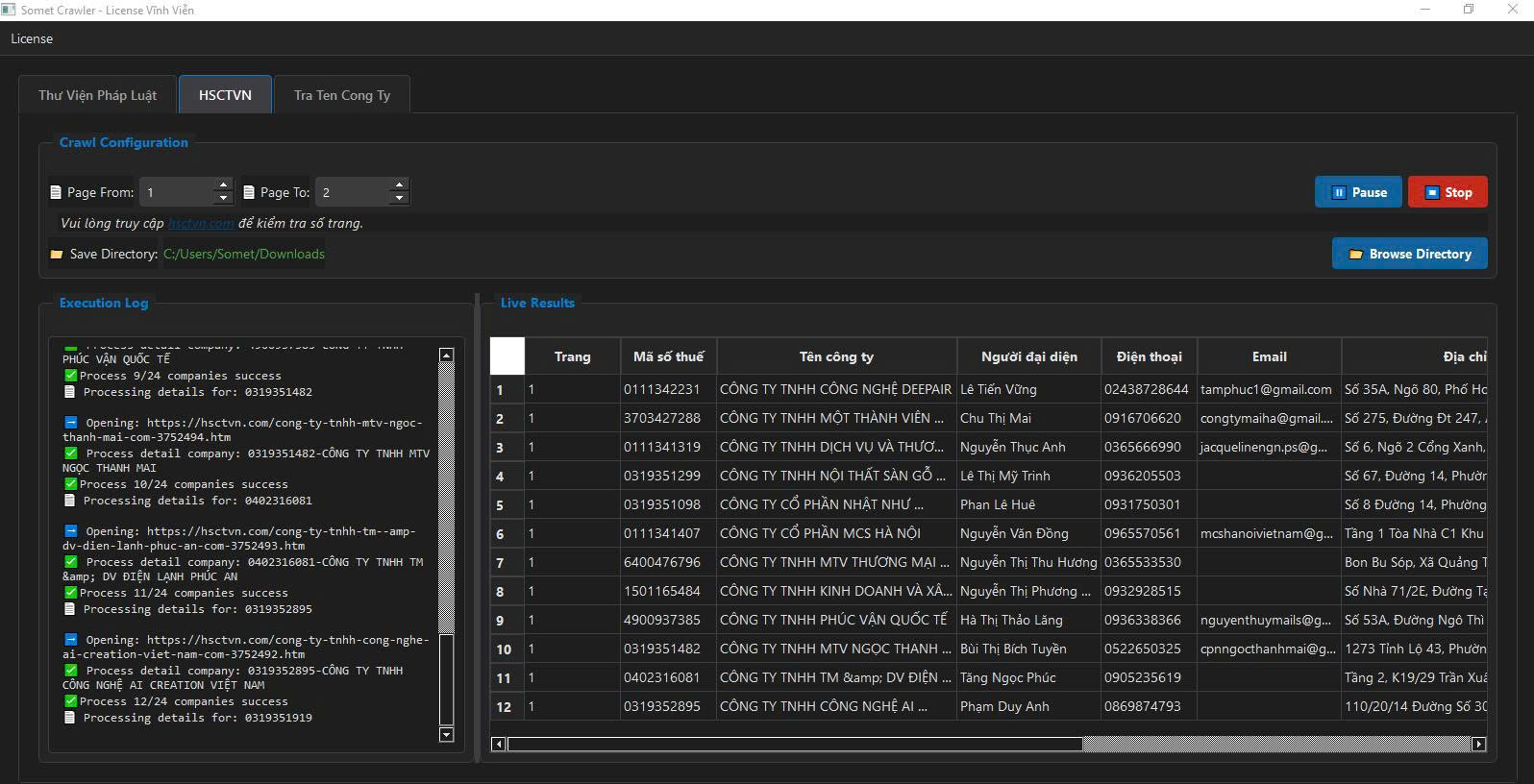Viewport: 1534px width, 784px height.
Task: Click the table's select-all corner cell
Action: [507, 356]
